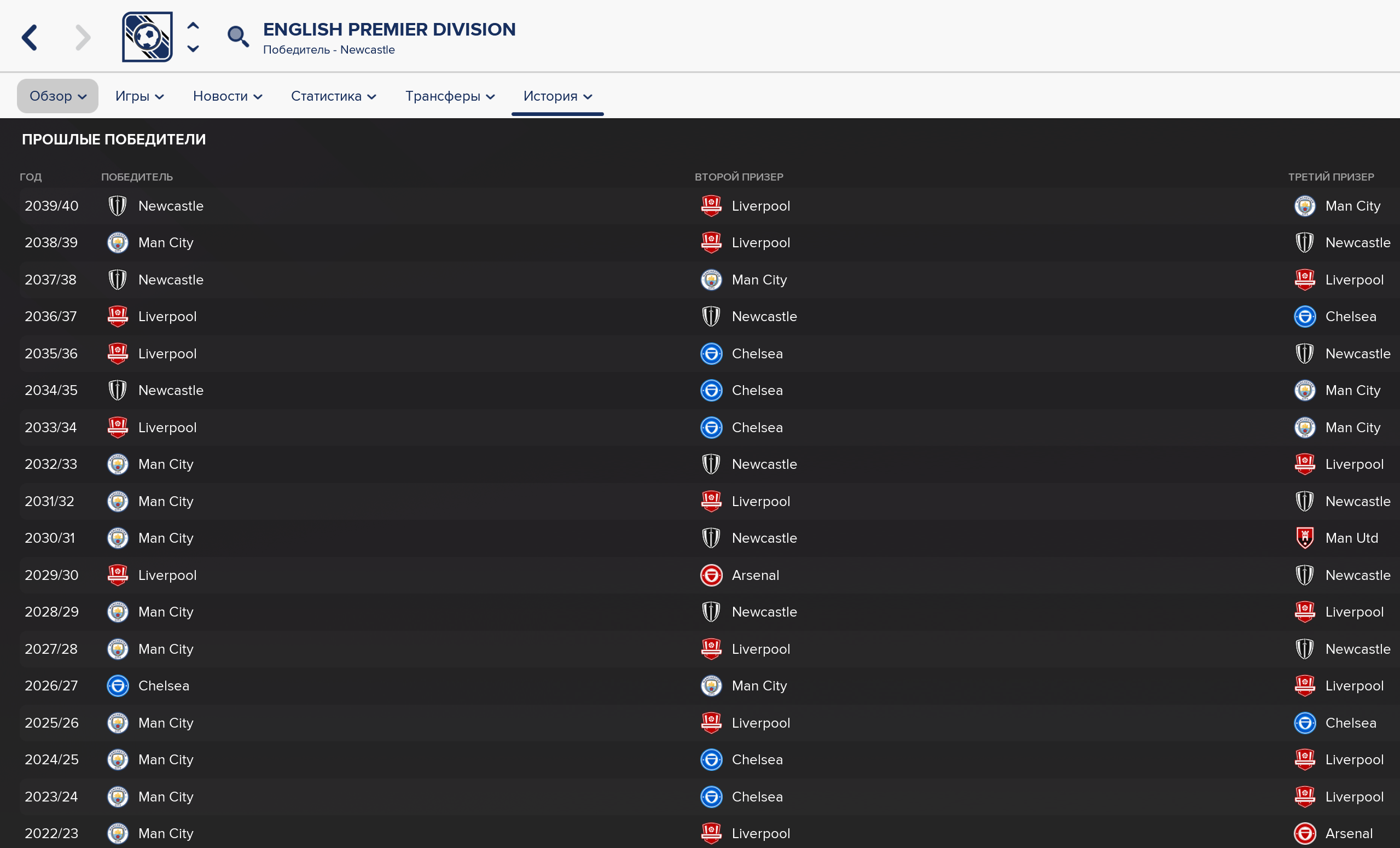Select the 2034/35 season row
The image size is (1400, 848).
[x=709, y=391]
